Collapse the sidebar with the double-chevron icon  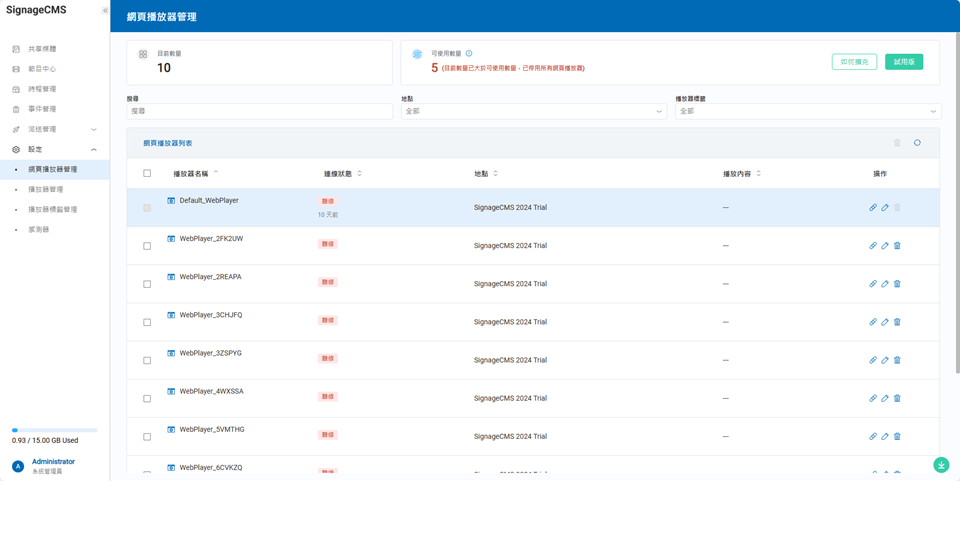pyautogui.click(x=105, y=11)
